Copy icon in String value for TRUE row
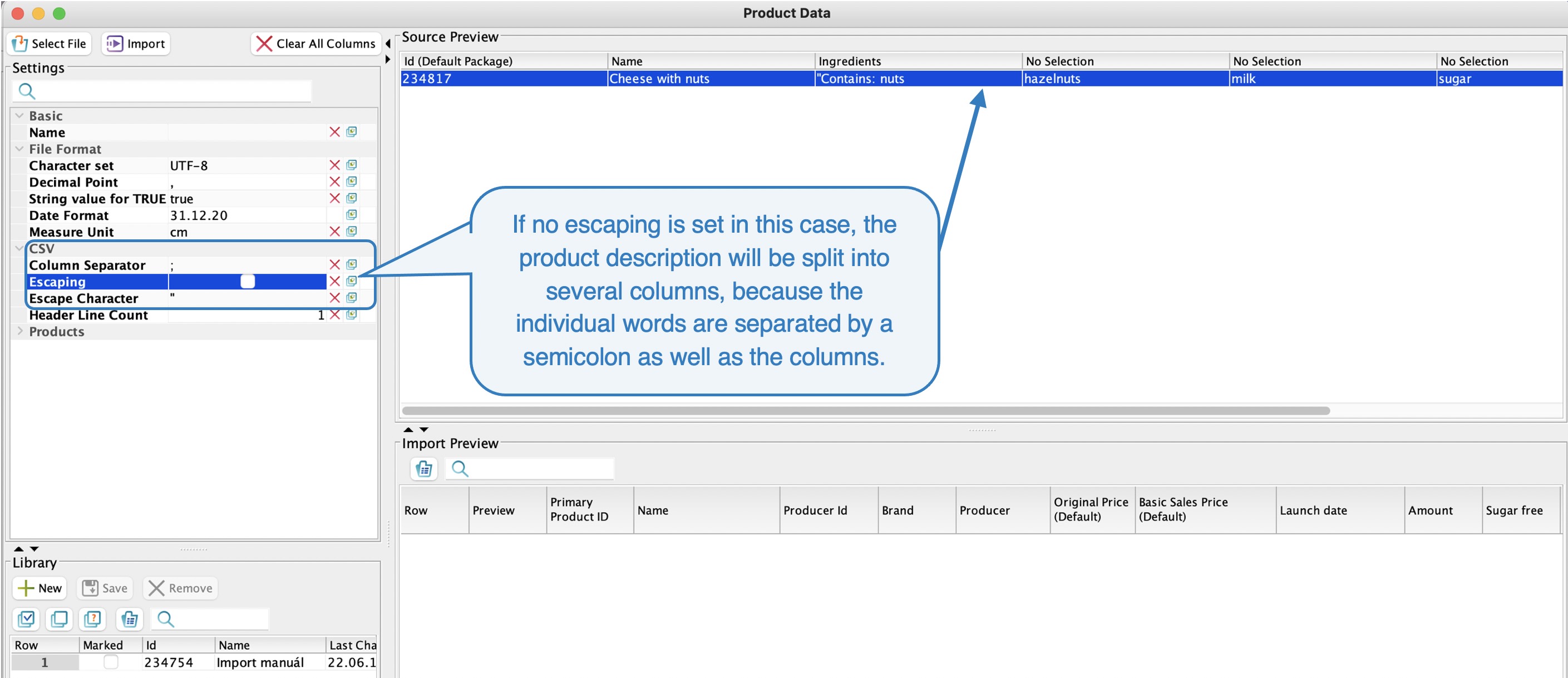 point(352,199)
